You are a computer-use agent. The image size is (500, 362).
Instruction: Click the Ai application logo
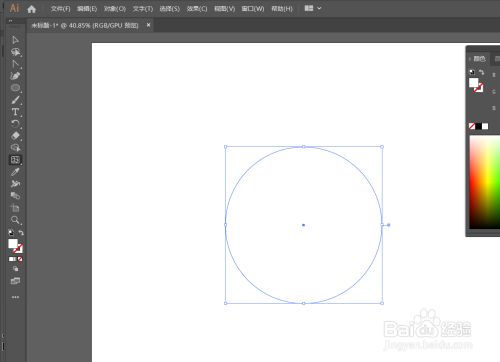click(x=14, y=8)
